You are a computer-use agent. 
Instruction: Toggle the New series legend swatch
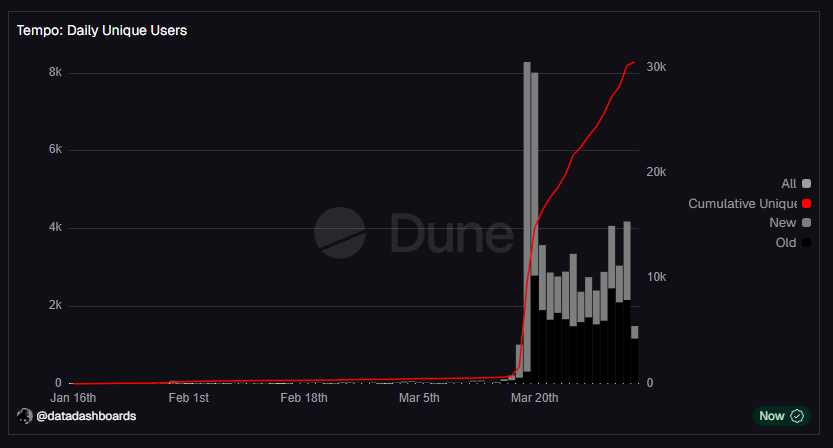pyautogui.click(x=806, y=223)
